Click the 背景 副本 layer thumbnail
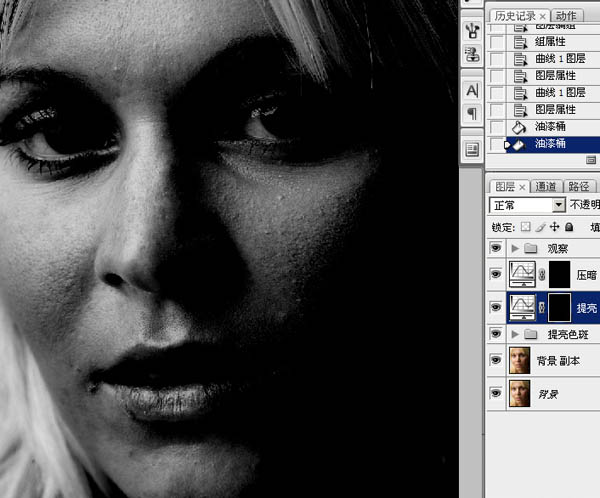 coord(520,360)
